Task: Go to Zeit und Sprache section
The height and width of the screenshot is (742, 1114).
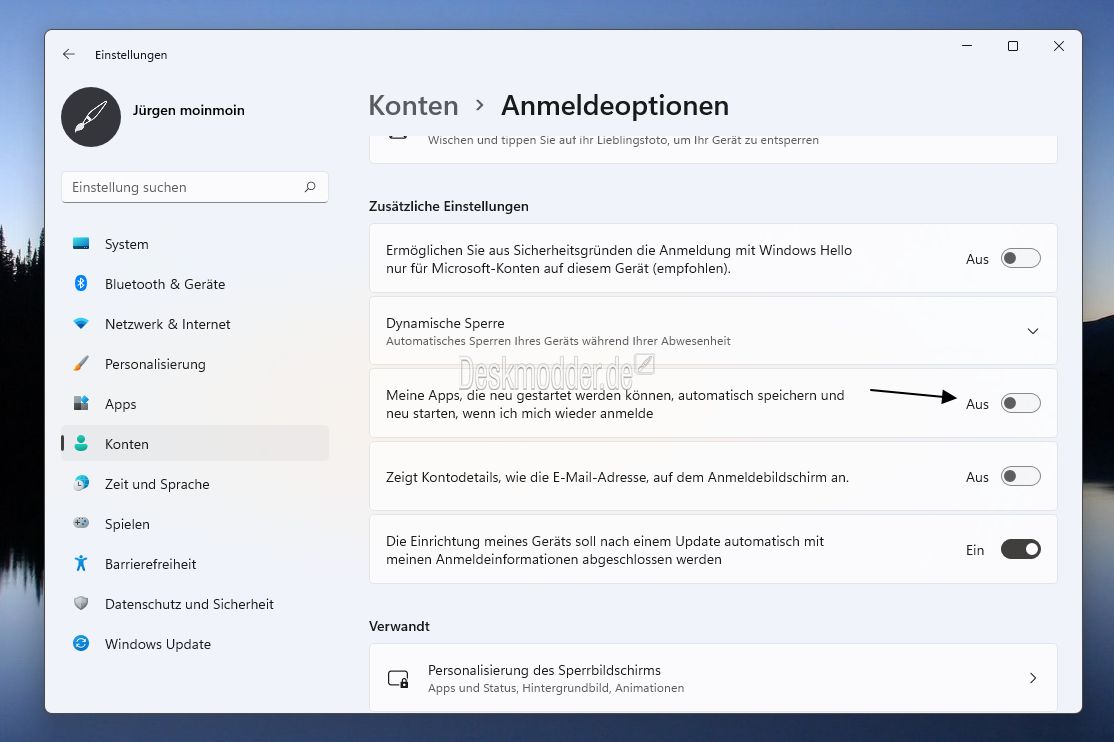Action: coord(157,484)
